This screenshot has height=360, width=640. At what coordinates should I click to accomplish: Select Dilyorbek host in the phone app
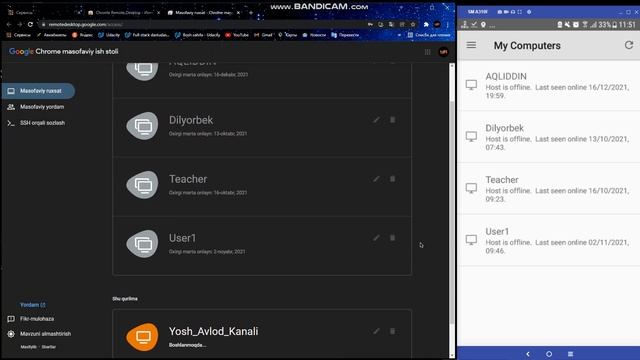[548, 137]
